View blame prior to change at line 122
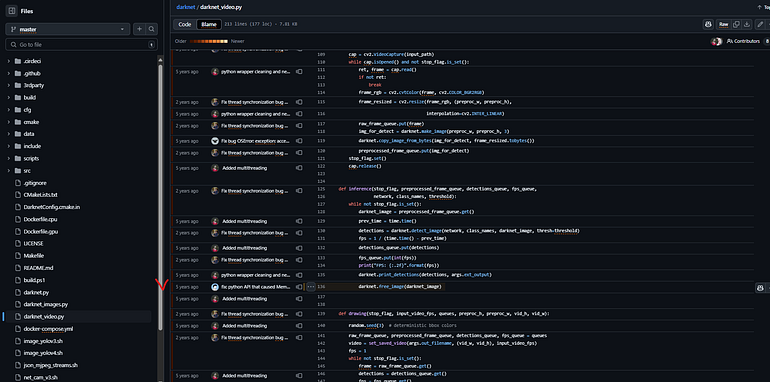 tap(299, 168)
